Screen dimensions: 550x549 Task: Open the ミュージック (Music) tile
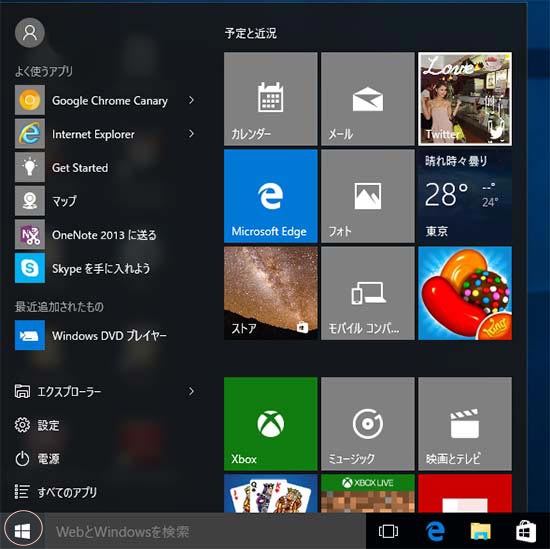368,424
